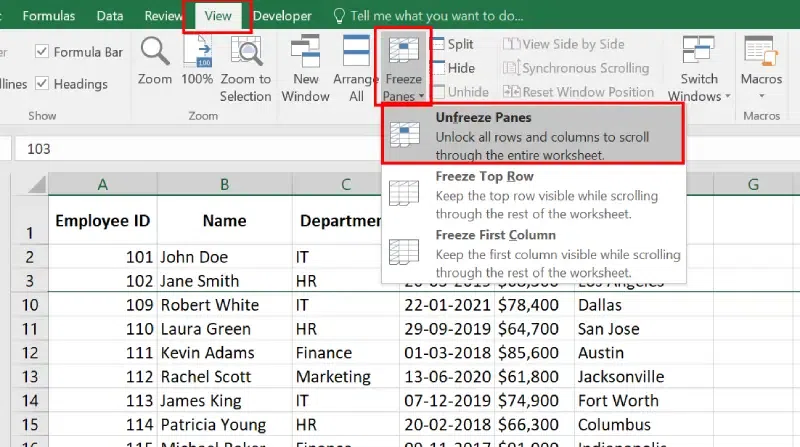Select column B header
Viewport: 800px width, 447px height.
tap(224, 184)
